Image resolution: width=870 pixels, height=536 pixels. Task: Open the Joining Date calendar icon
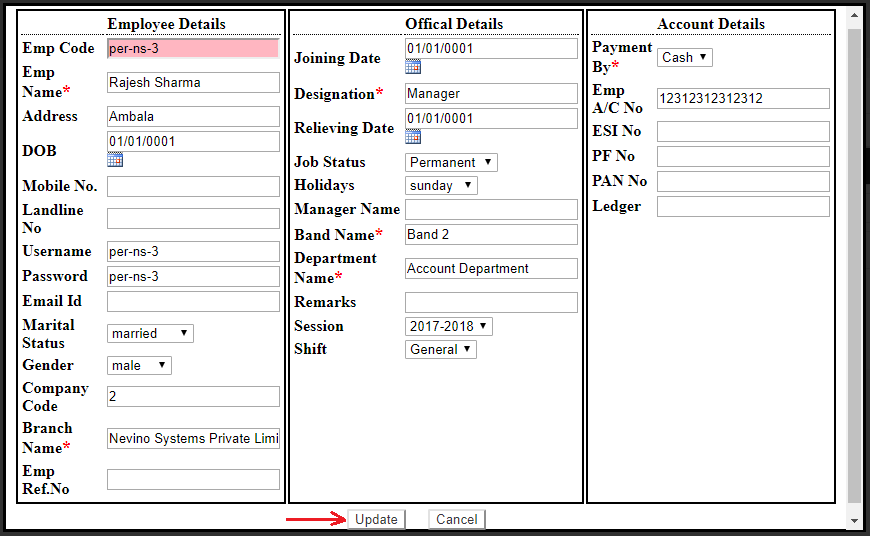pos(413,67)
